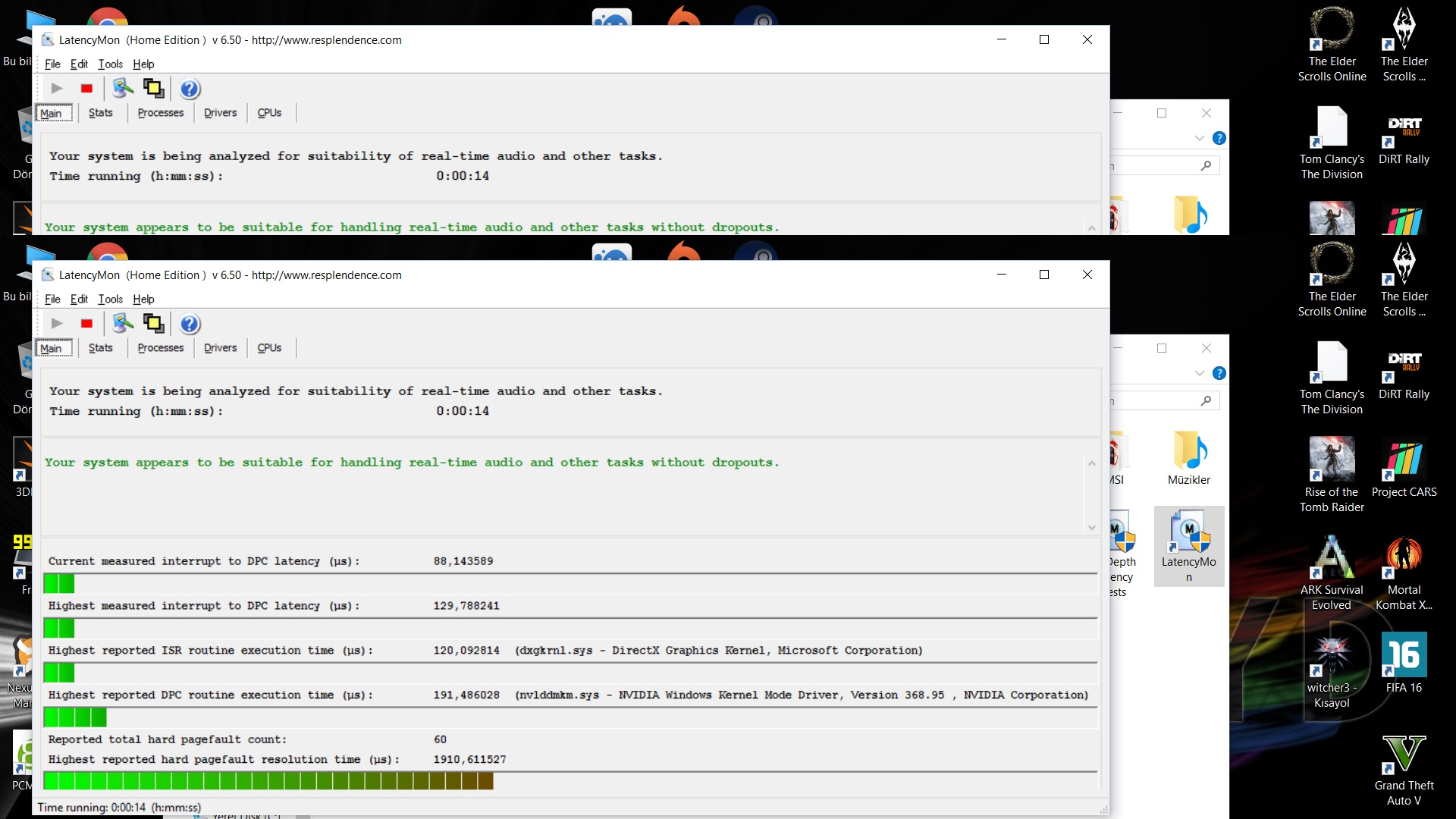The image size is (1456, 819).
Task: Switch to the CPUs tab in lower LatencyMon window
Action: (269, 348)
